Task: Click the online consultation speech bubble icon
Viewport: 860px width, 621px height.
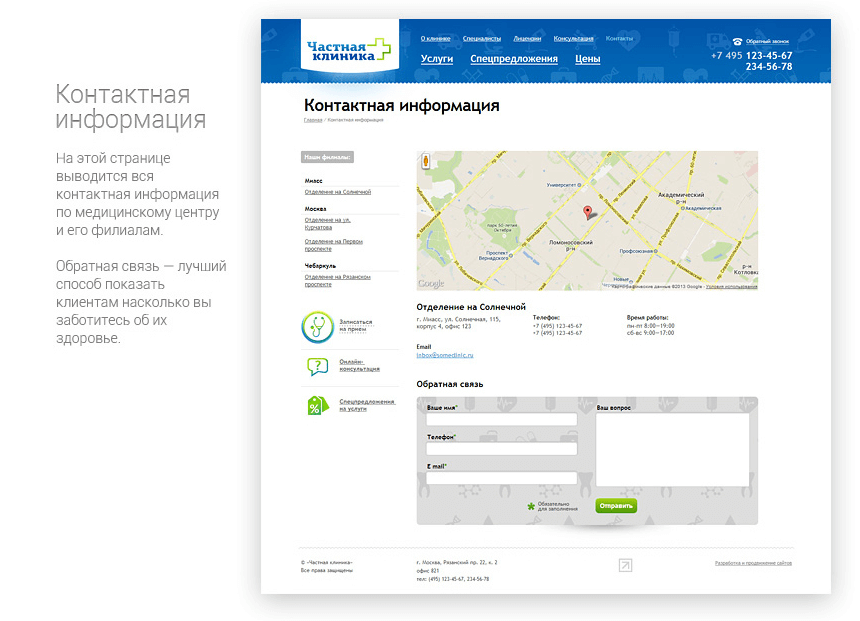Action: pyautogui.click(x=316, y=366)
